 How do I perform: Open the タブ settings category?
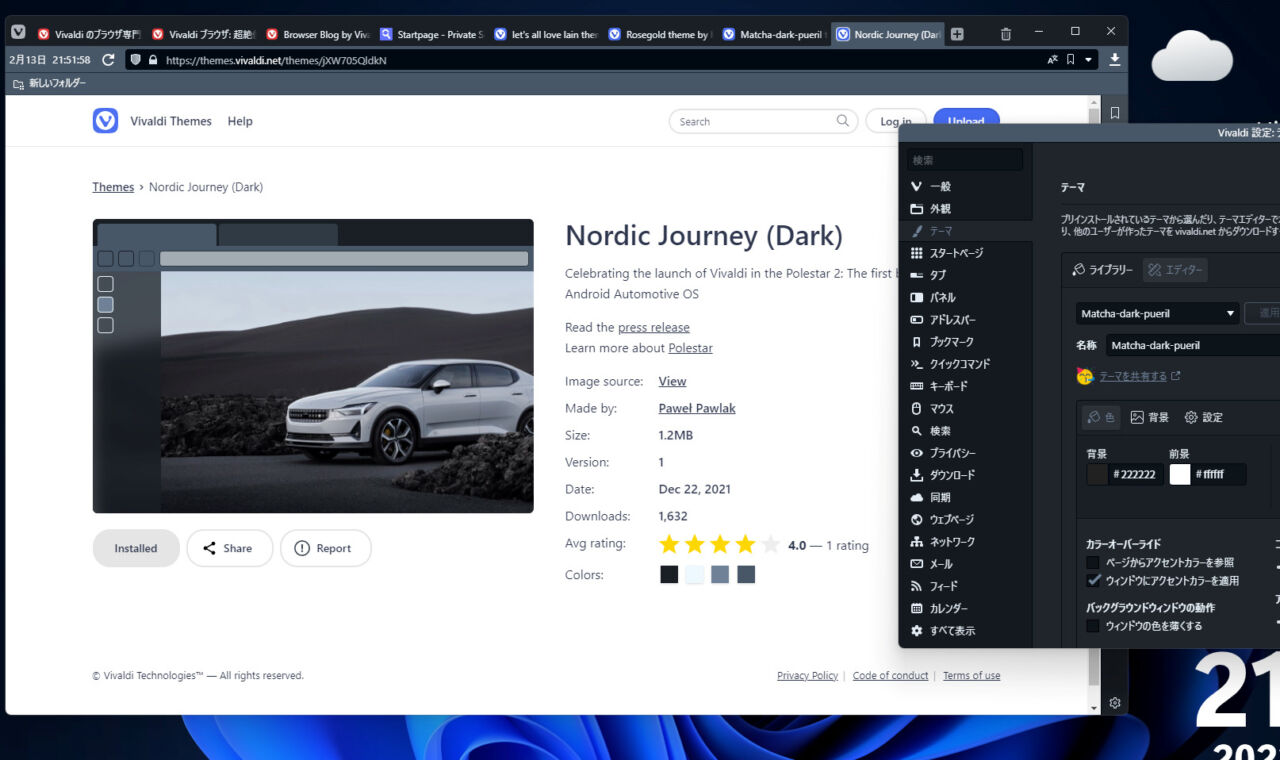[x=965, y=275]
